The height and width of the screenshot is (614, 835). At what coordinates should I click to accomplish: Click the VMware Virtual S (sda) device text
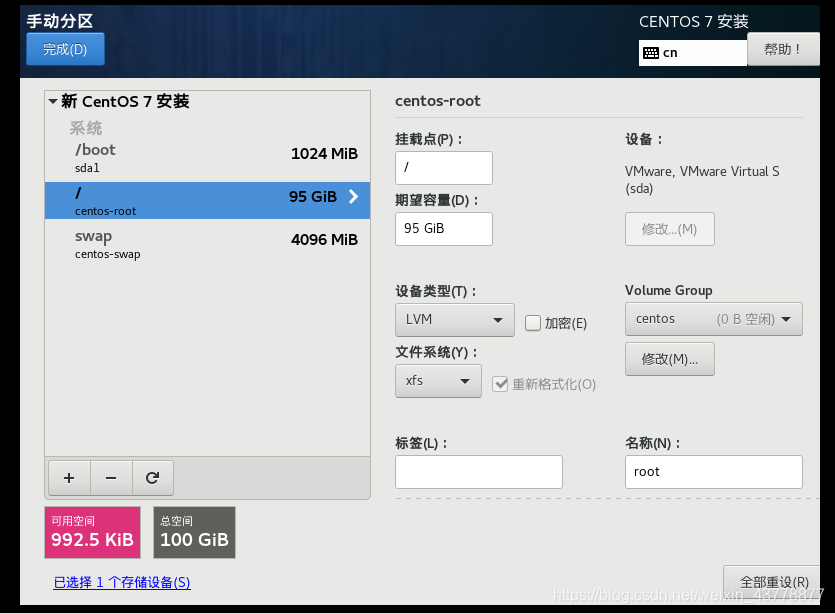702,179
